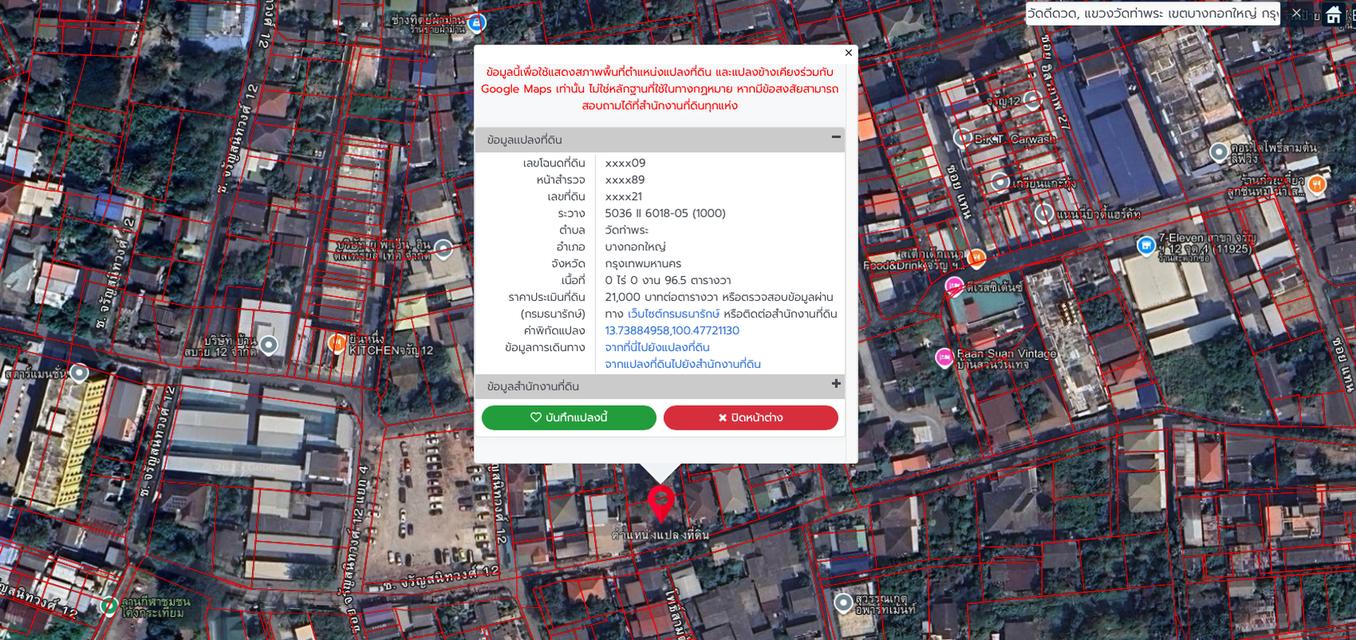The width and height of the screenshot is (1356, 640).
Task: Select the company marker left of popup
Action: tap(443, 249)
